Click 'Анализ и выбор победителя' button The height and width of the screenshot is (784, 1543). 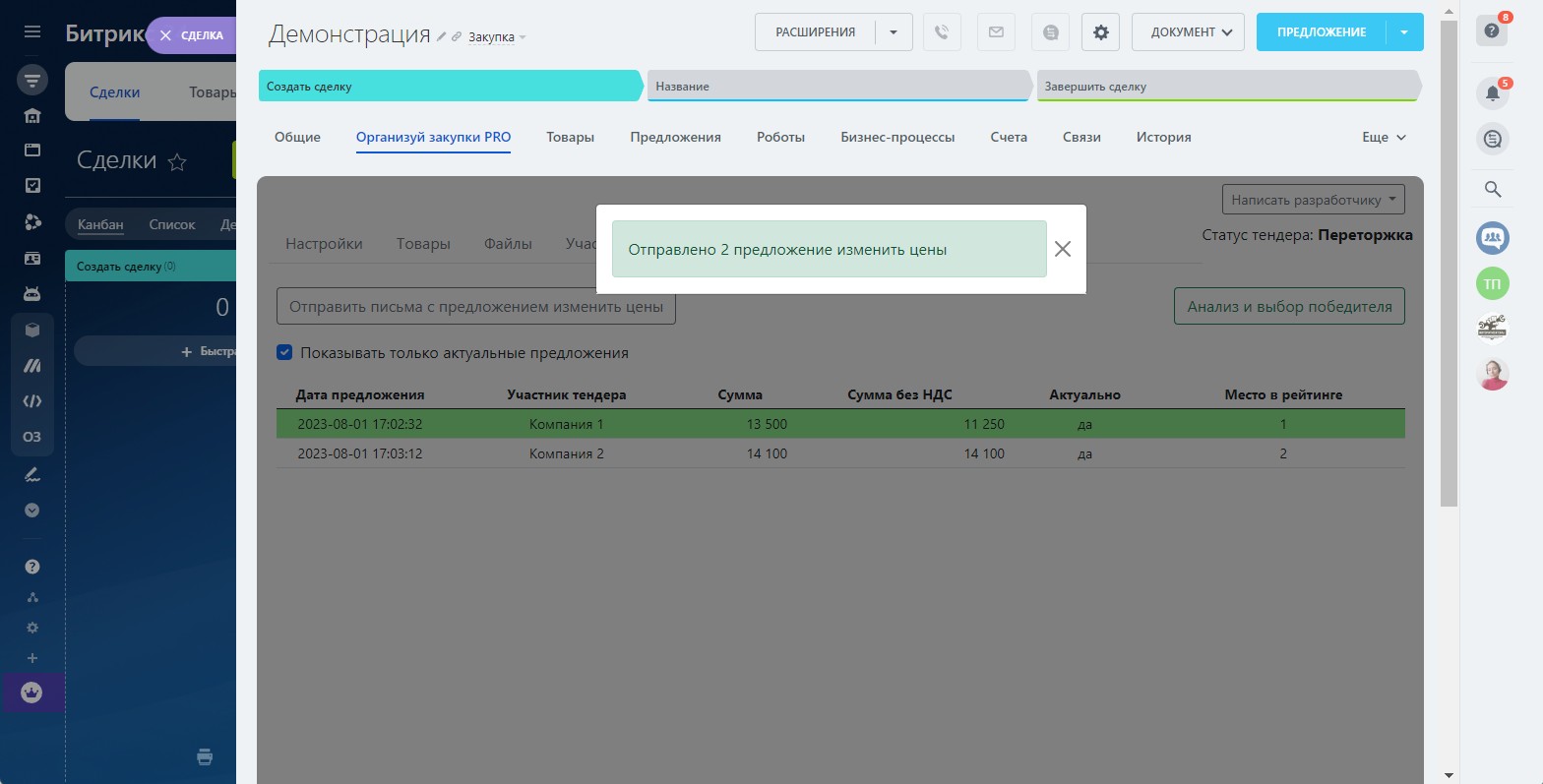[1289, 306]
